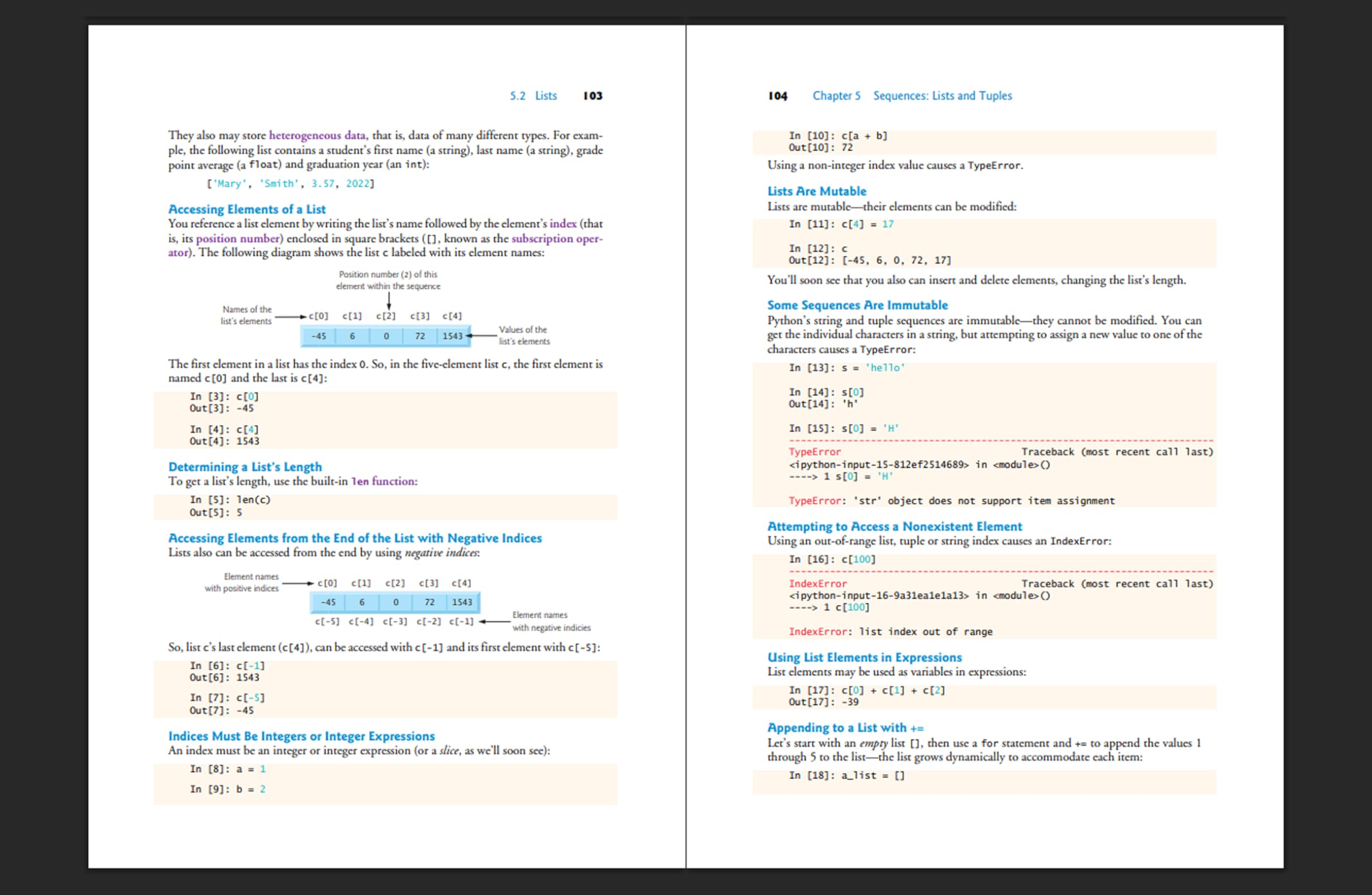1372x895 pixels.
Task: Click the code line 'In [9]: b = 2'
Action: [x=228, y=789]
